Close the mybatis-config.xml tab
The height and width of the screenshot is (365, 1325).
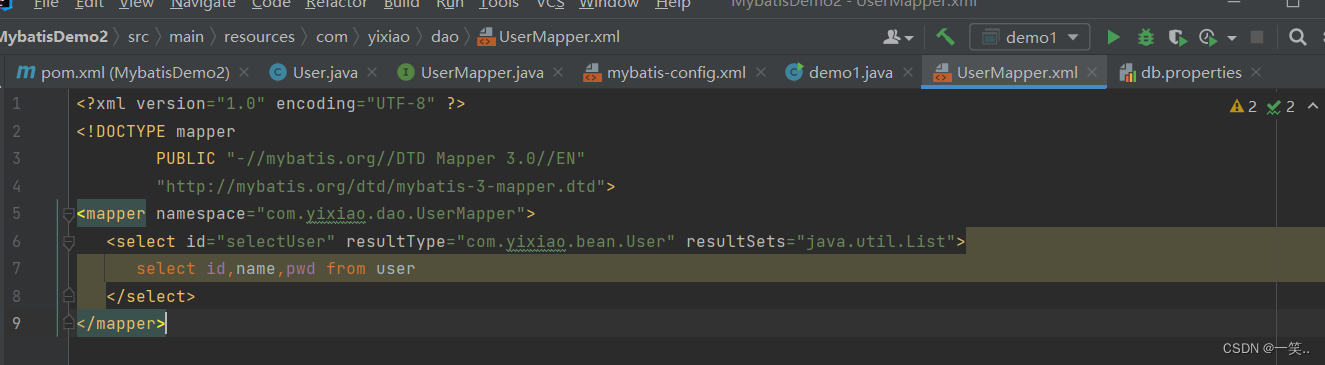[761, 73]
